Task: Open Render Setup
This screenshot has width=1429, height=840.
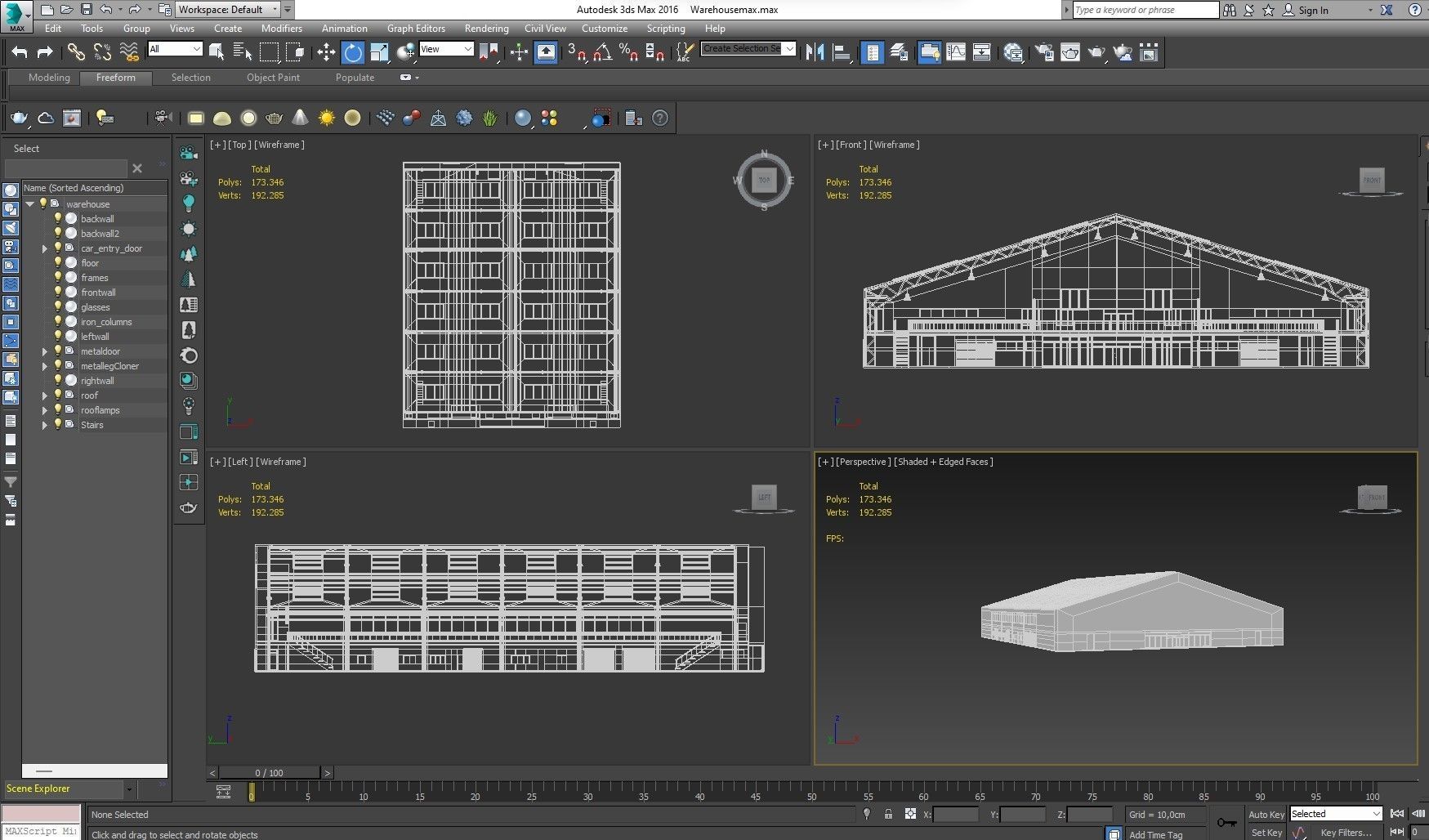Action: pos(1044,52)
